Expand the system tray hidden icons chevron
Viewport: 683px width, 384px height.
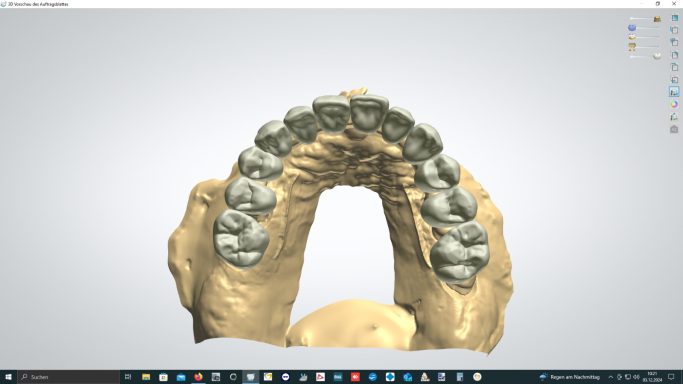(x=611, y=377)
